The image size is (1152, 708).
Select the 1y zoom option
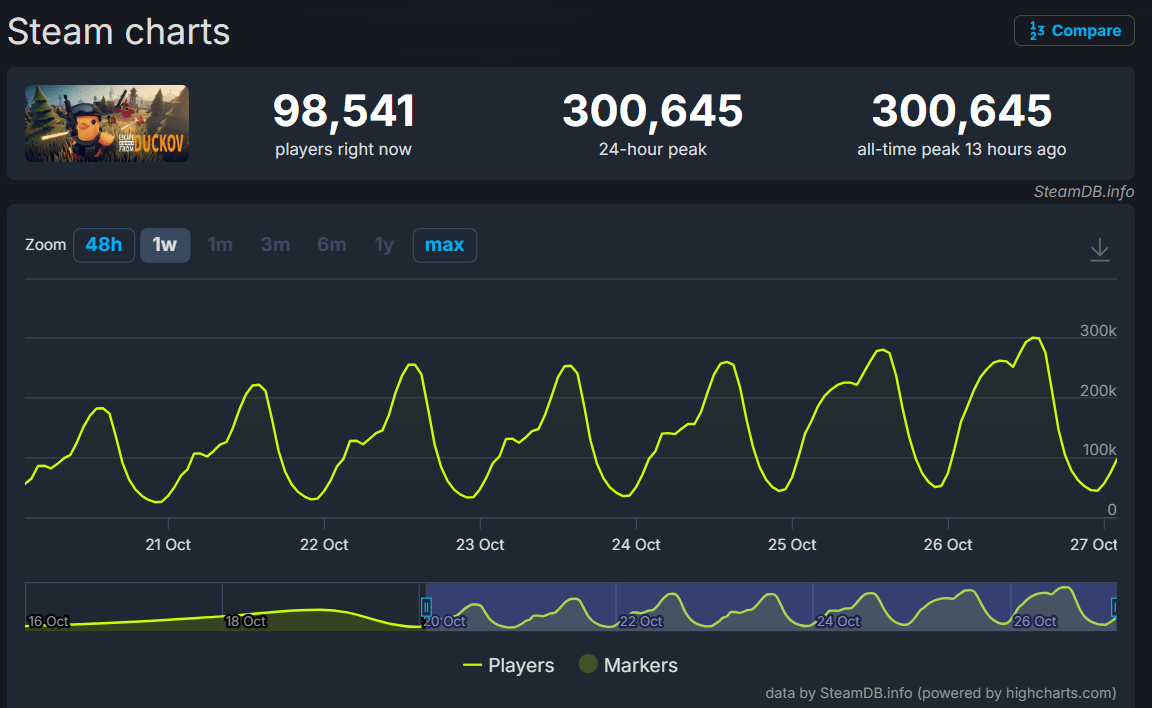(384, 245)
